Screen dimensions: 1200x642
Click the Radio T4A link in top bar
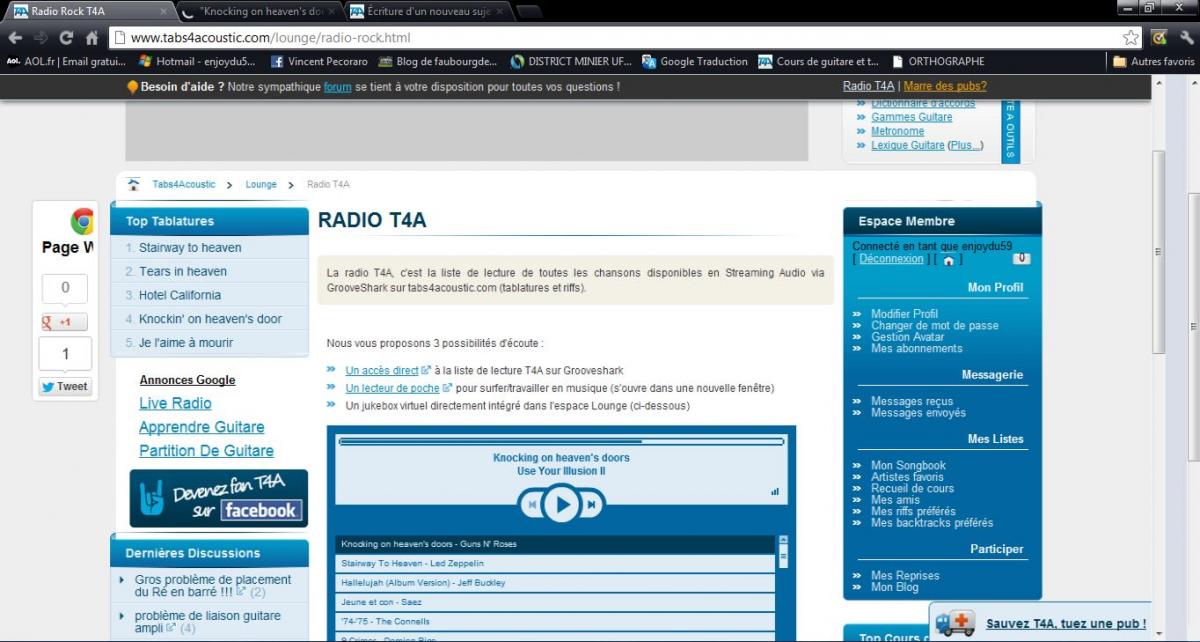click(x=868, y=87)
